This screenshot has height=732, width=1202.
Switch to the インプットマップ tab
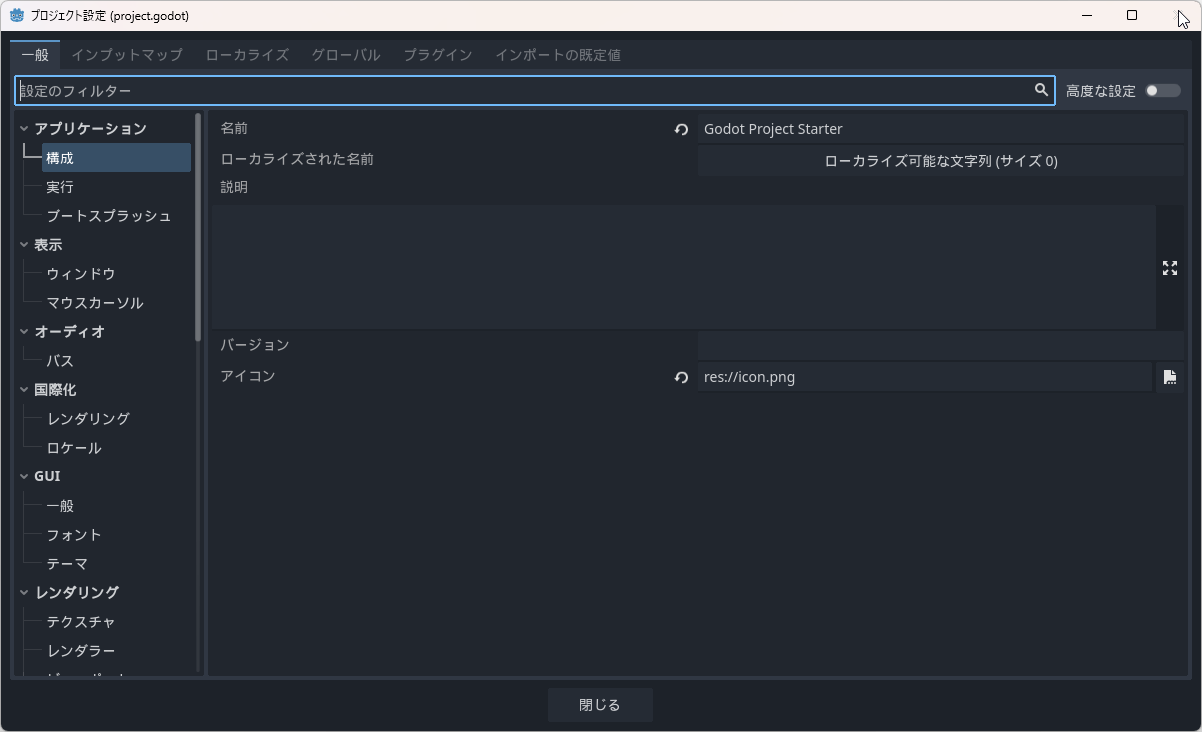(127, 55)
